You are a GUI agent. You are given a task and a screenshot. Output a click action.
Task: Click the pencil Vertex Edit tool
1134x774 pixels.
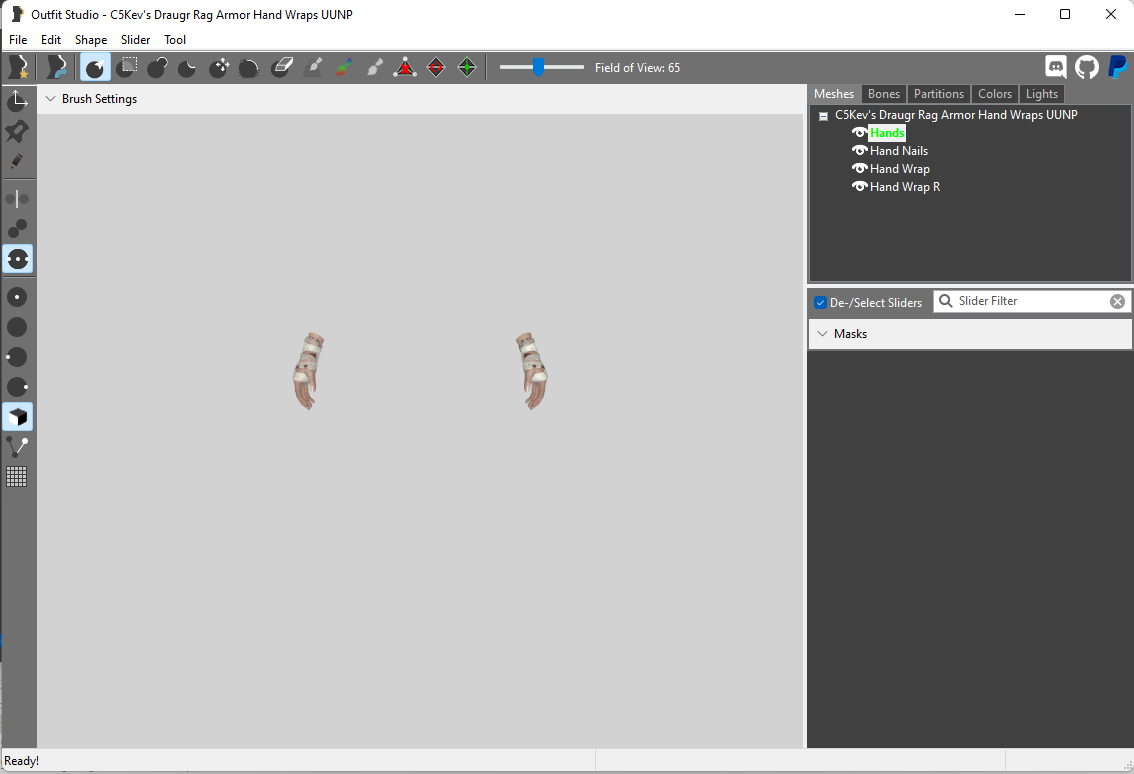click(17, 161)
